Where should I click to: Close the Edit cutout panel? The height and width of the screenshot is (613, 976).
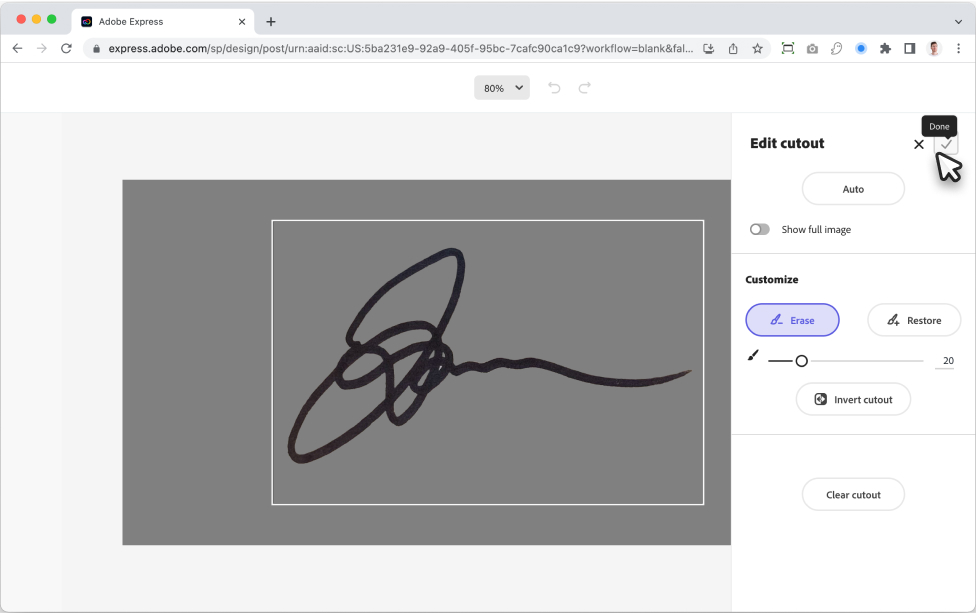(919, 144)
